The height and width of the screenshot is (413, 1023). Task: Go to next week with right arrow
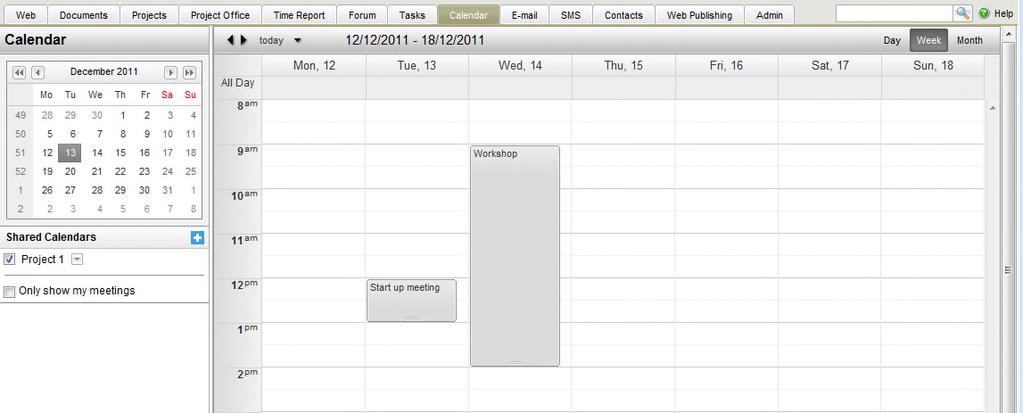(244, 40)
